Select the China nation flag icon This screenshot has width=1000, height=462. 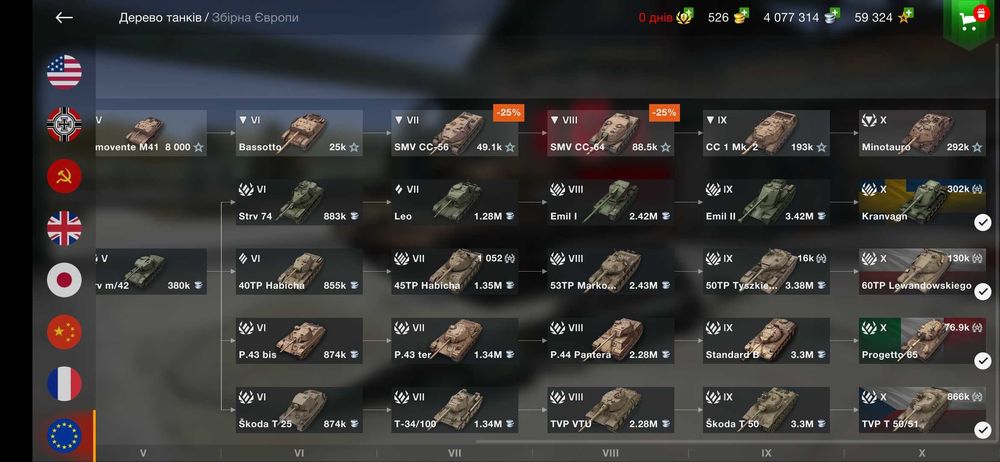tap(64, 332)
